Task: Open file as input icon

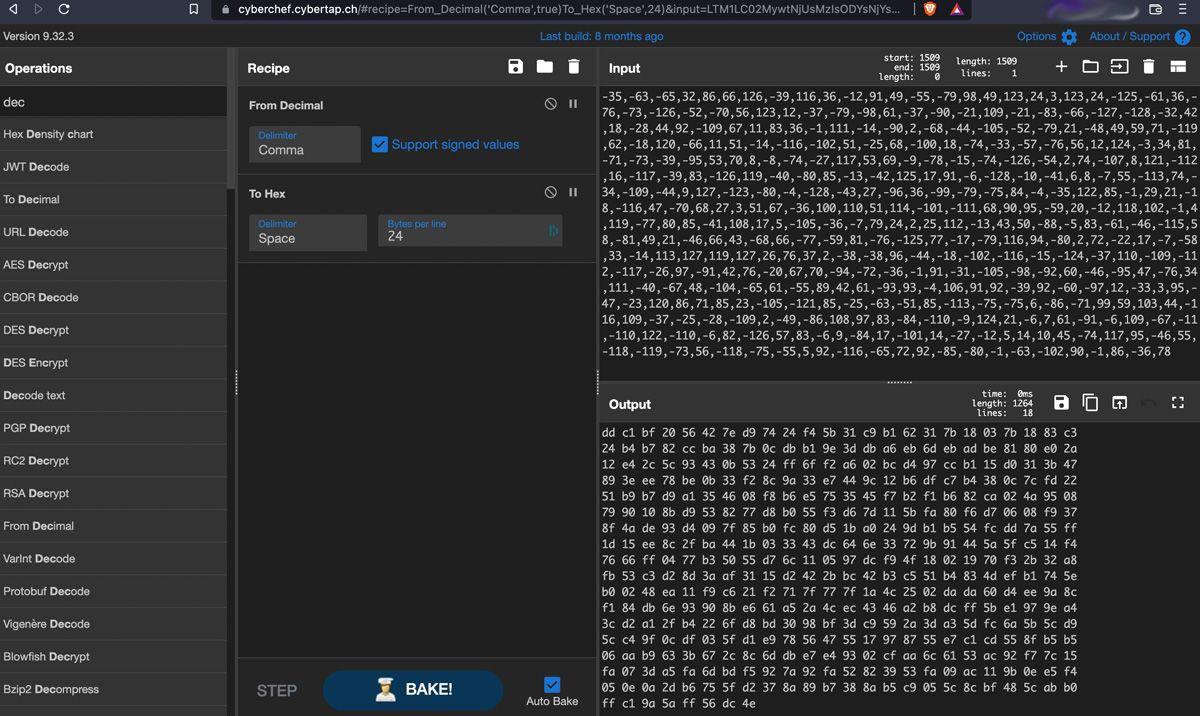Action: point(1119,67)
